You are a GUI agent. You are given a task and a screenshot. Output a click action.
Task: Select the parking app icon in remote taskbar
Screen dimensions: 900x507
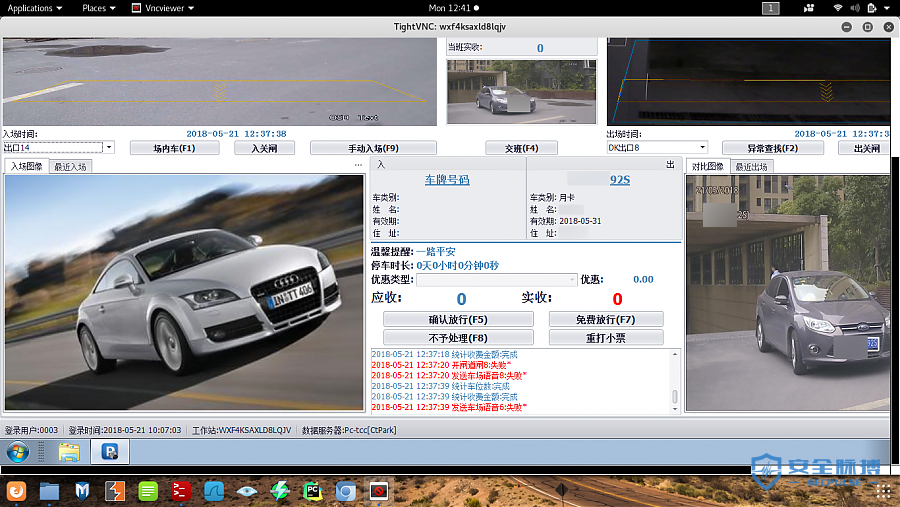coord(110,452)
